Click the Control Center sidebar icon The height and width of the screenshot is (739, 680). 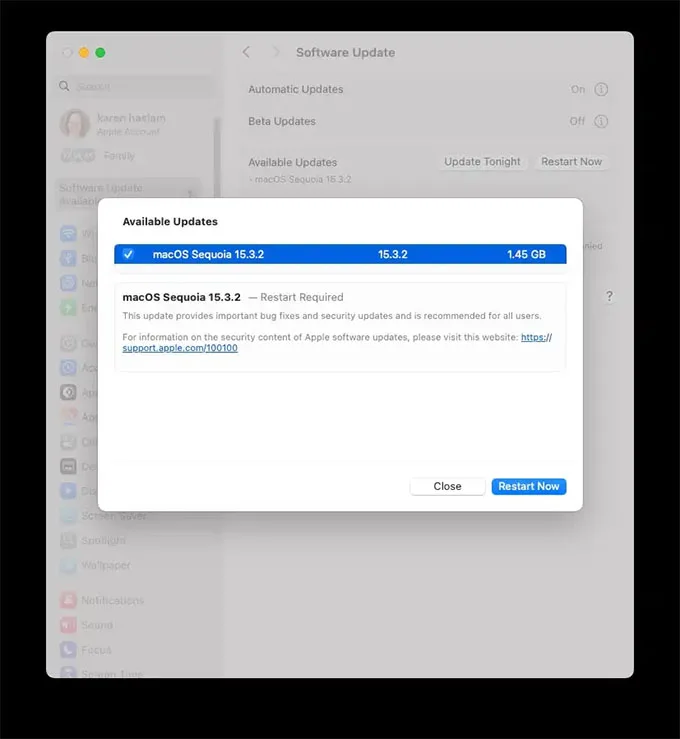point(68,442)
